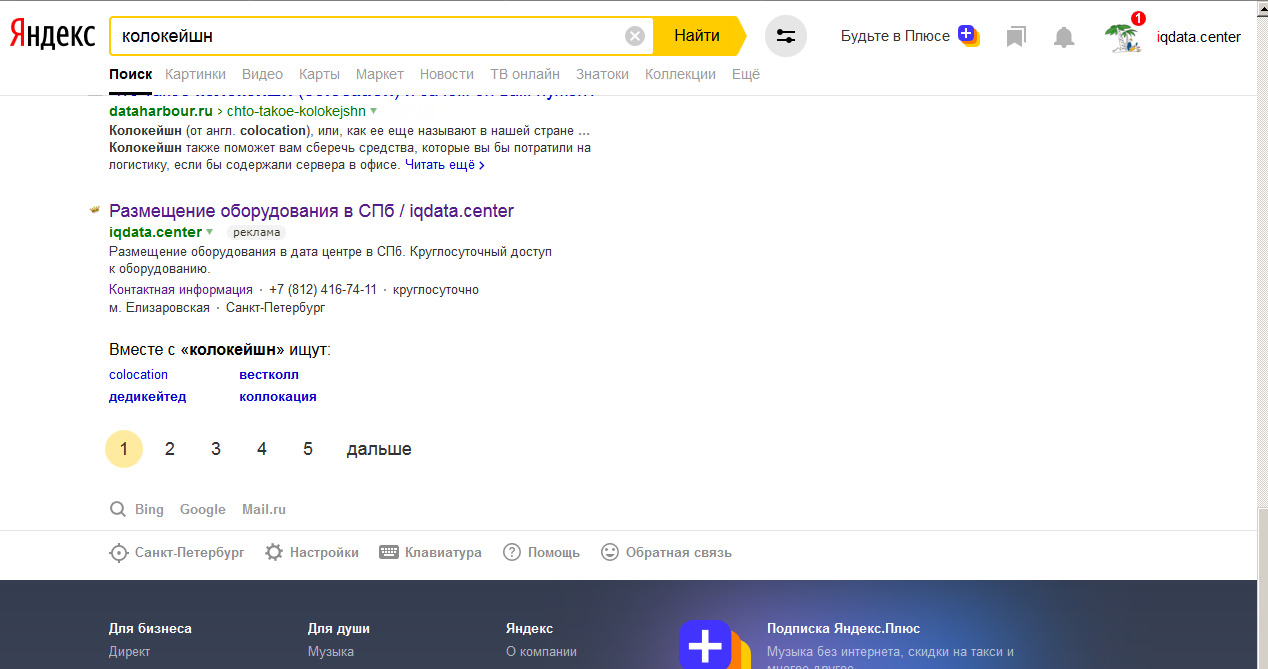Switch to the Маркет tab
1268x669 pixels.
tap(380, 74)
